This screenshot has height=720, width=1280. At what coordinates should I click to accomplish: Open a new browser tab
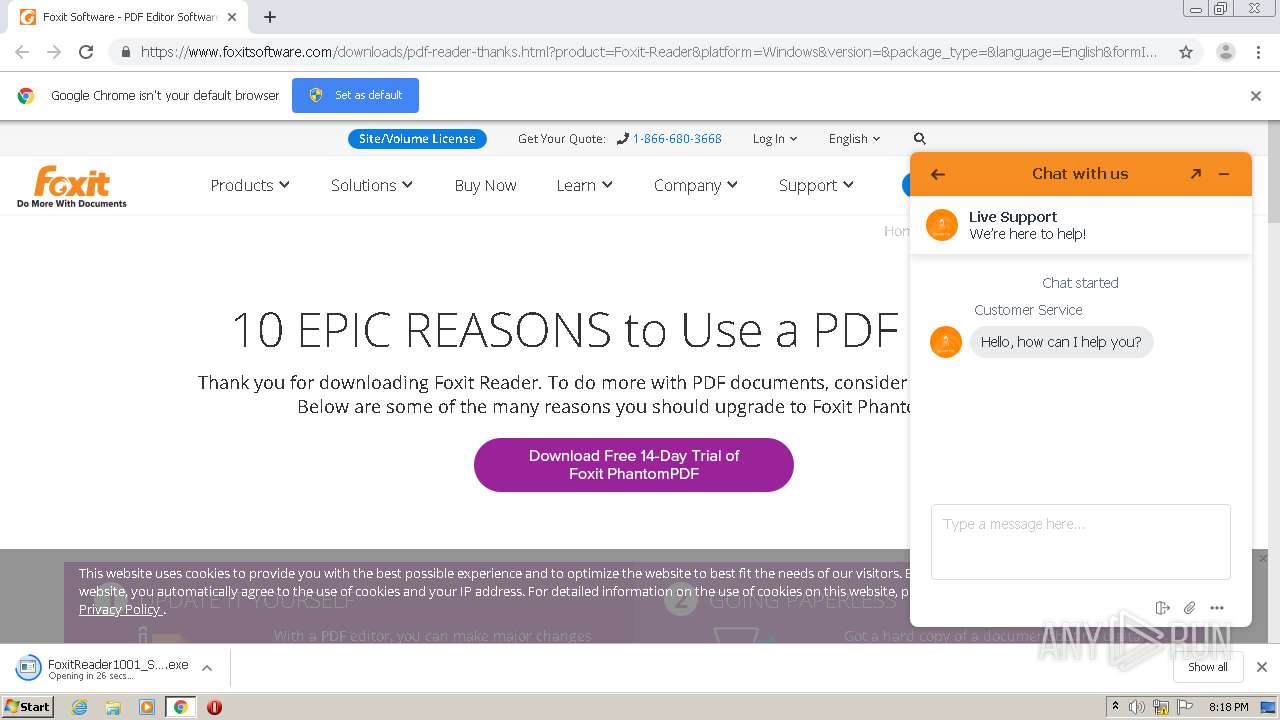(x=270, y=17)
